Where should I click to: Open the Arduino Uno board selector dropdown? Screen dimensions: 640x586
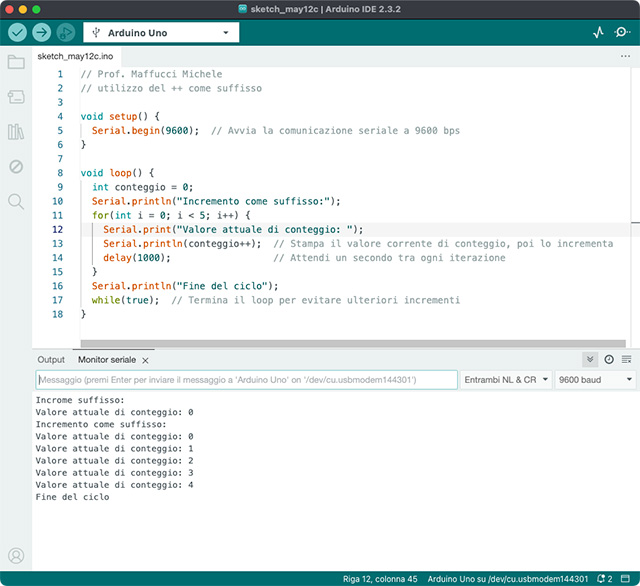point(161,33)
